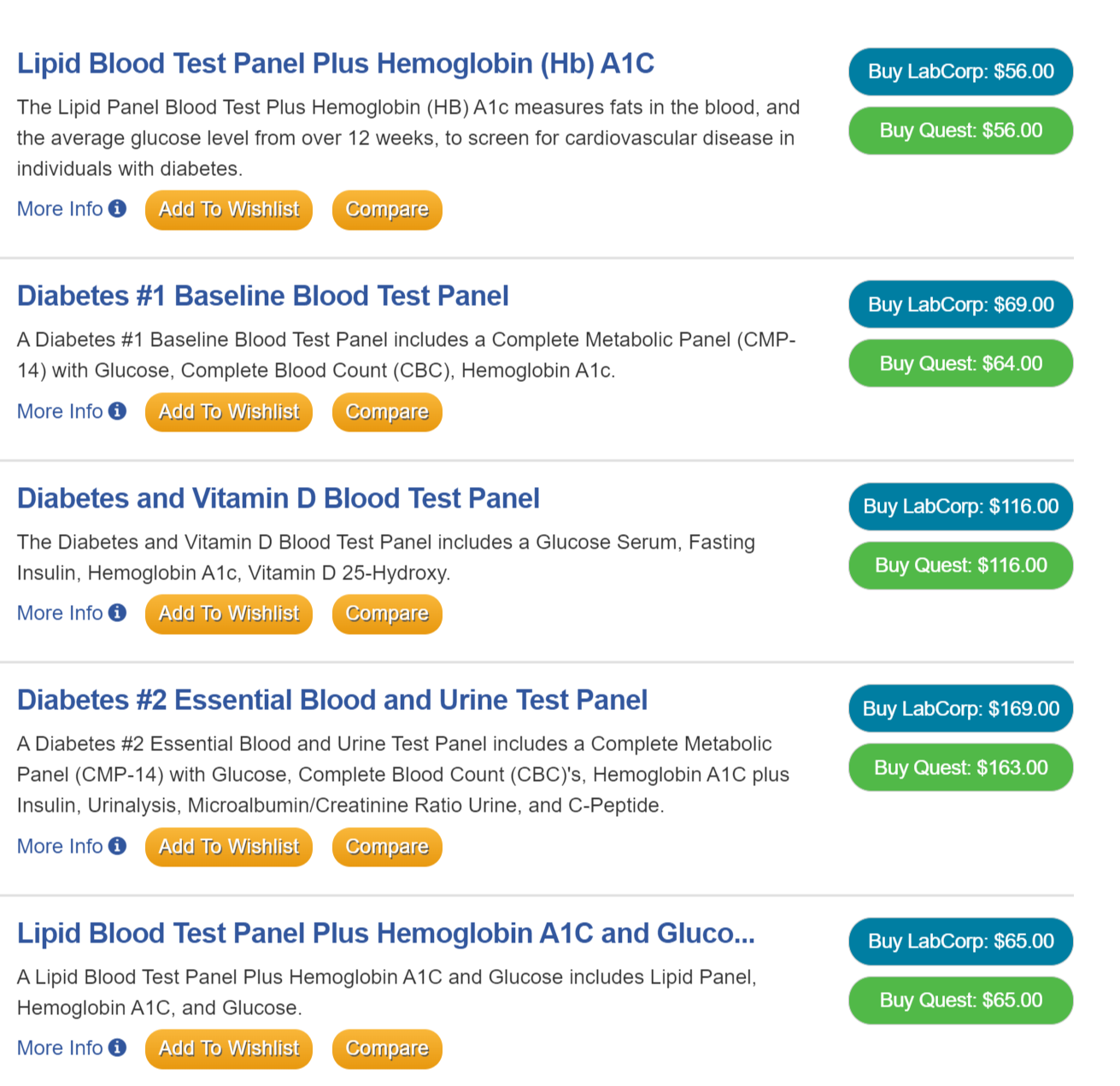
Task: Buy LabCorp Diabetes and Vitamin D for $116.00
Action: click(x=960, y=506)
